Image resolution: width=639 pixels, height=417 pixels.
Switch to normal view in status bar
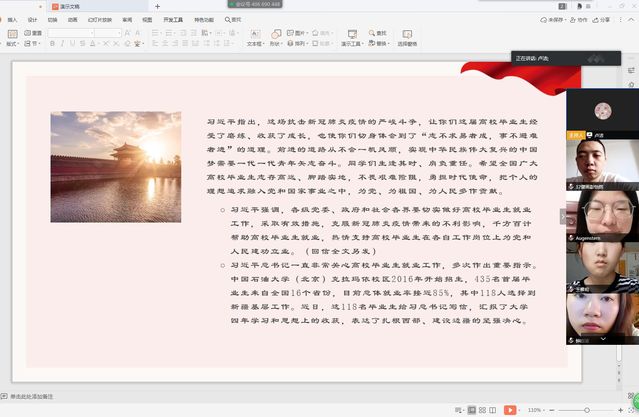(x=469, y=410)
